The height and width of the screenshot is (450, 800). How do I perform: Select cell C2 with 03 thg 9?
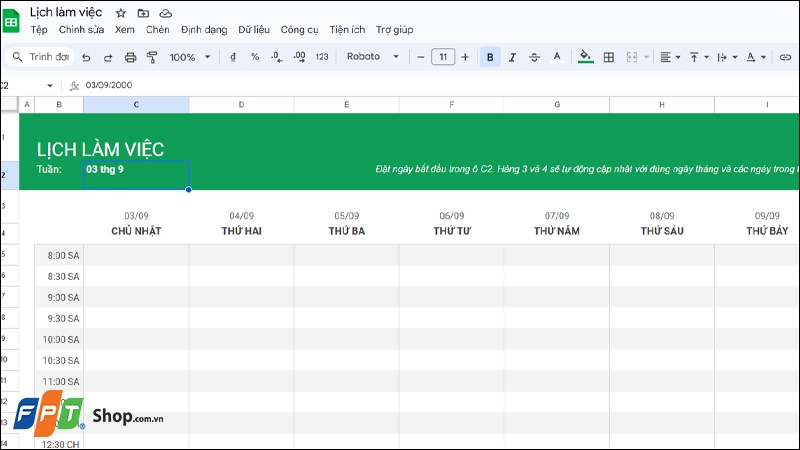[136, 174]
